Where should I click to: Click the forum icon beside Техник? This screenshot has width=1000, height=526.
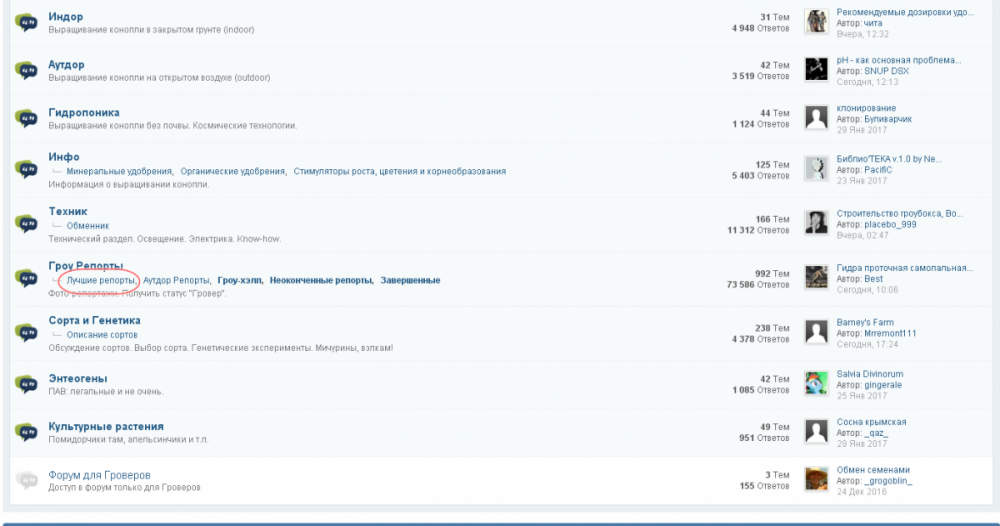pyautogui.click(x=26, y=224)
